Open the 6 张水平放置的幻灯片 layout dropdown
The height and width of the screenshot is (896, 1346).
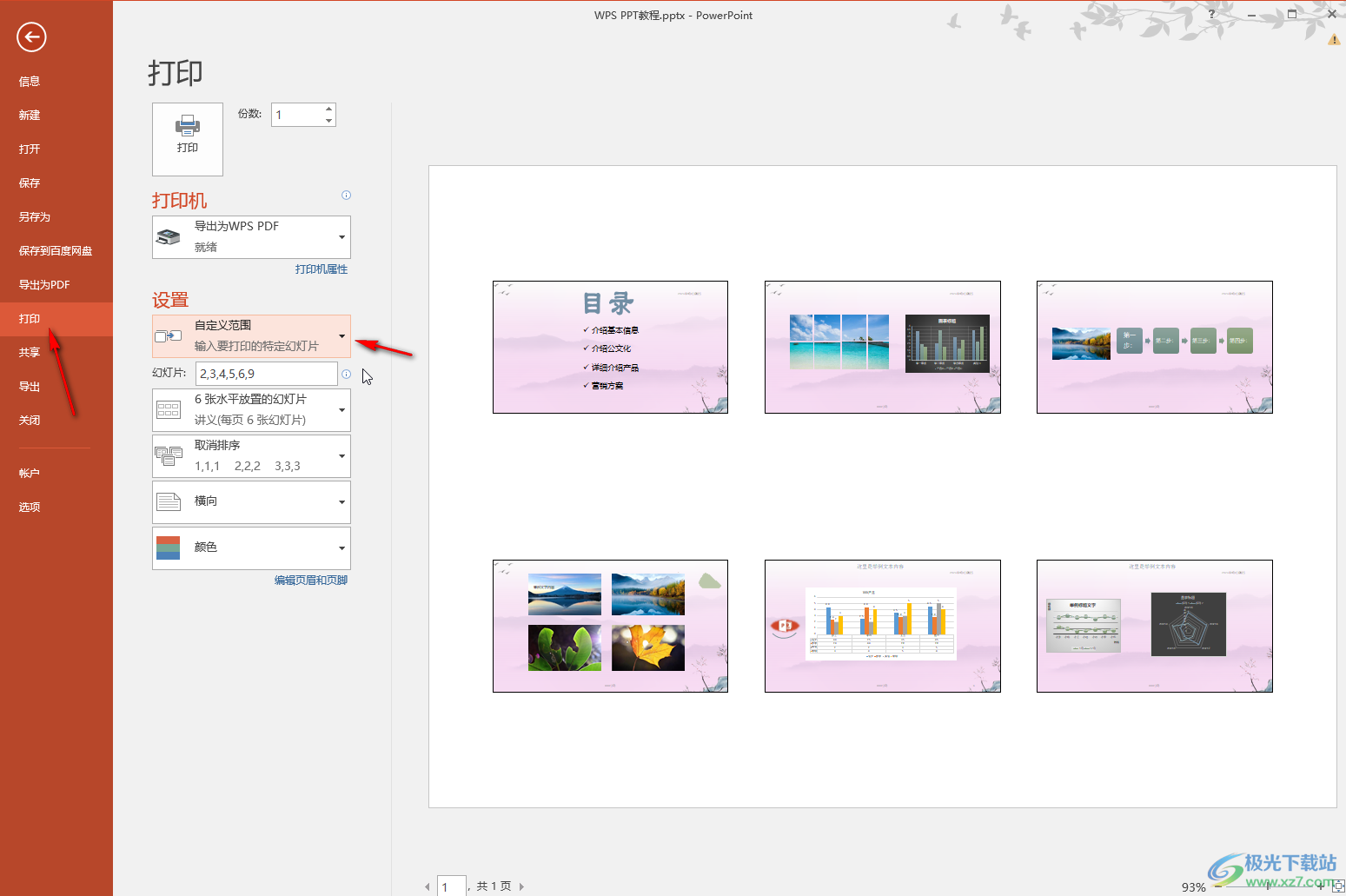251,409
